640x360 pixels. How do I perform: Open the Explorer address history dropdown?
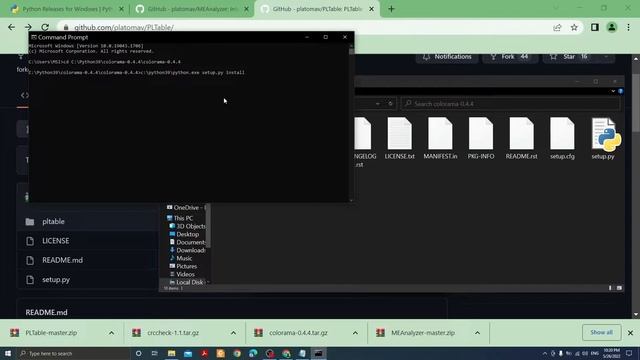(378, 104)
